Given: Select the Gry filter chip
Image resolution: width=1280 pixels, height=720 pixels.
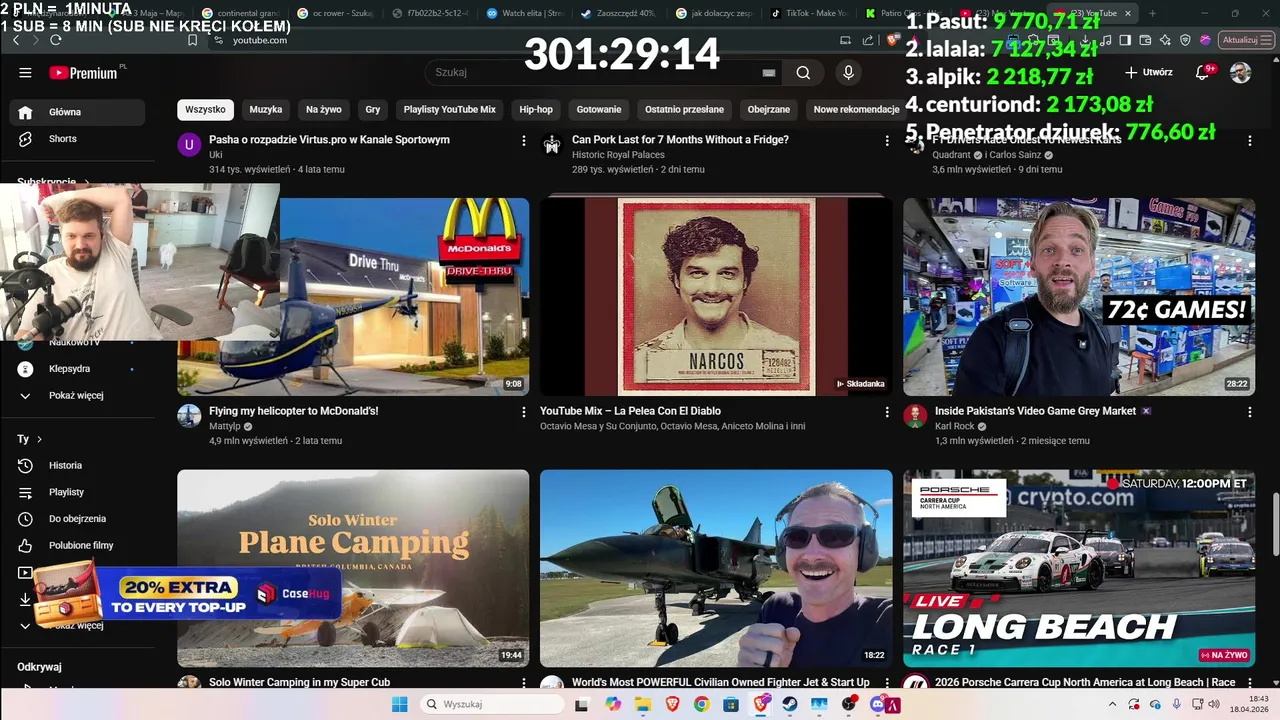Looking at the screenshot, I should [373, 109].
